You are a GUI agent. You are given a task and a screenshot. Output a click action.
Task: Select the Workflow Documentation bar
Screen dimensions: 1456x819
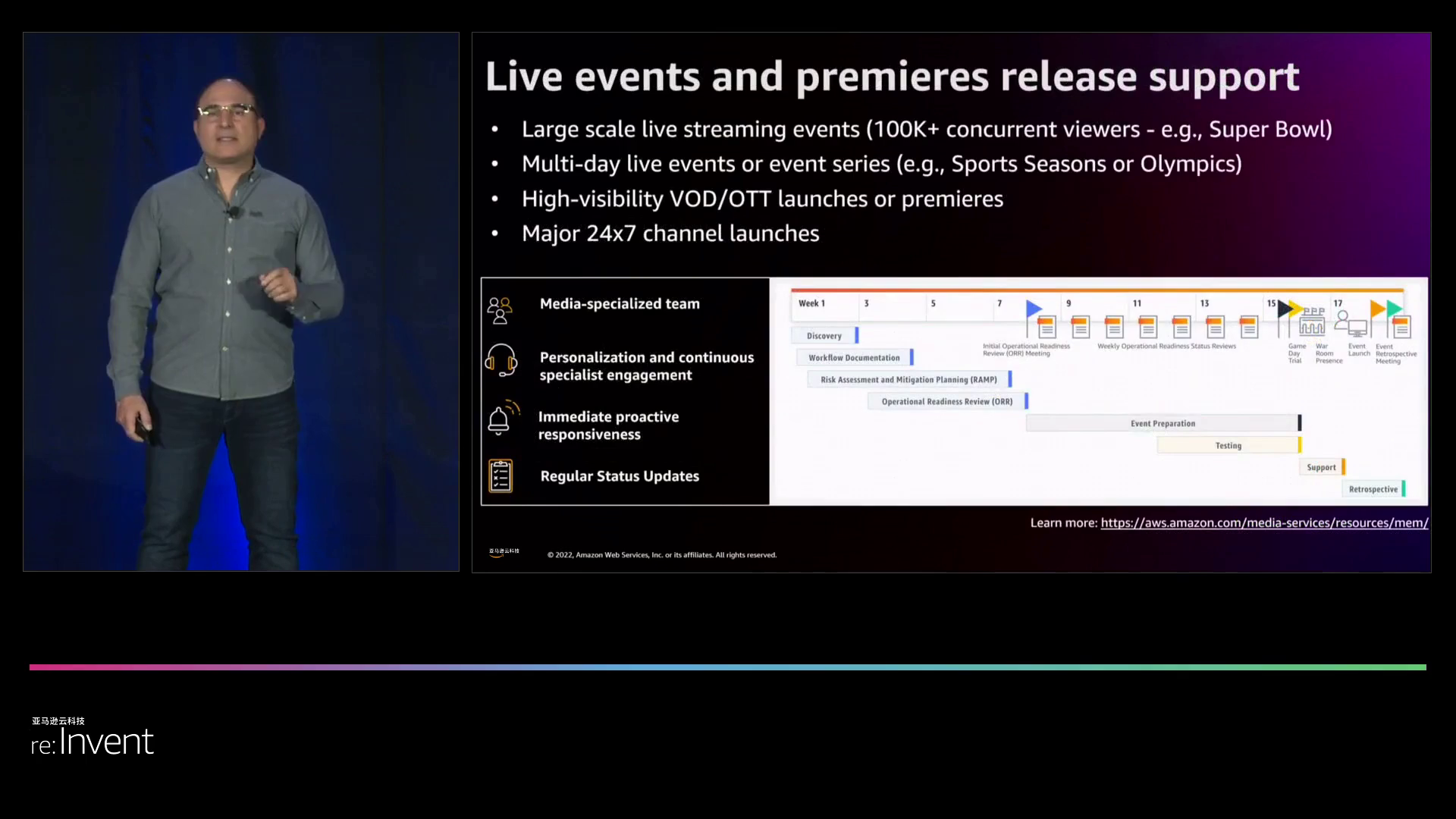[x=854, y=357]
